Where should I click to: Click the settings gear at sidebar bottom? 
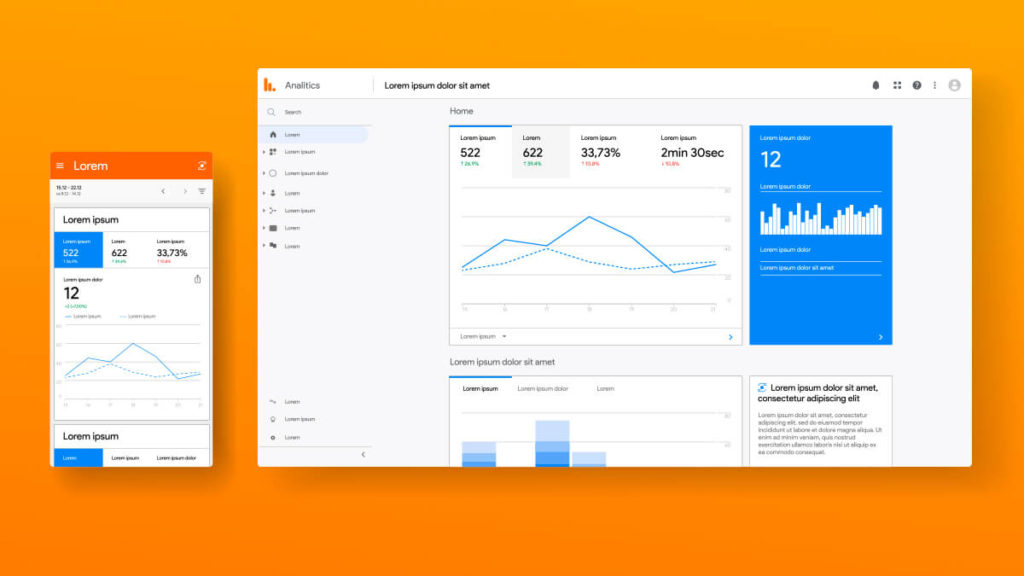(x=273, y=437)
